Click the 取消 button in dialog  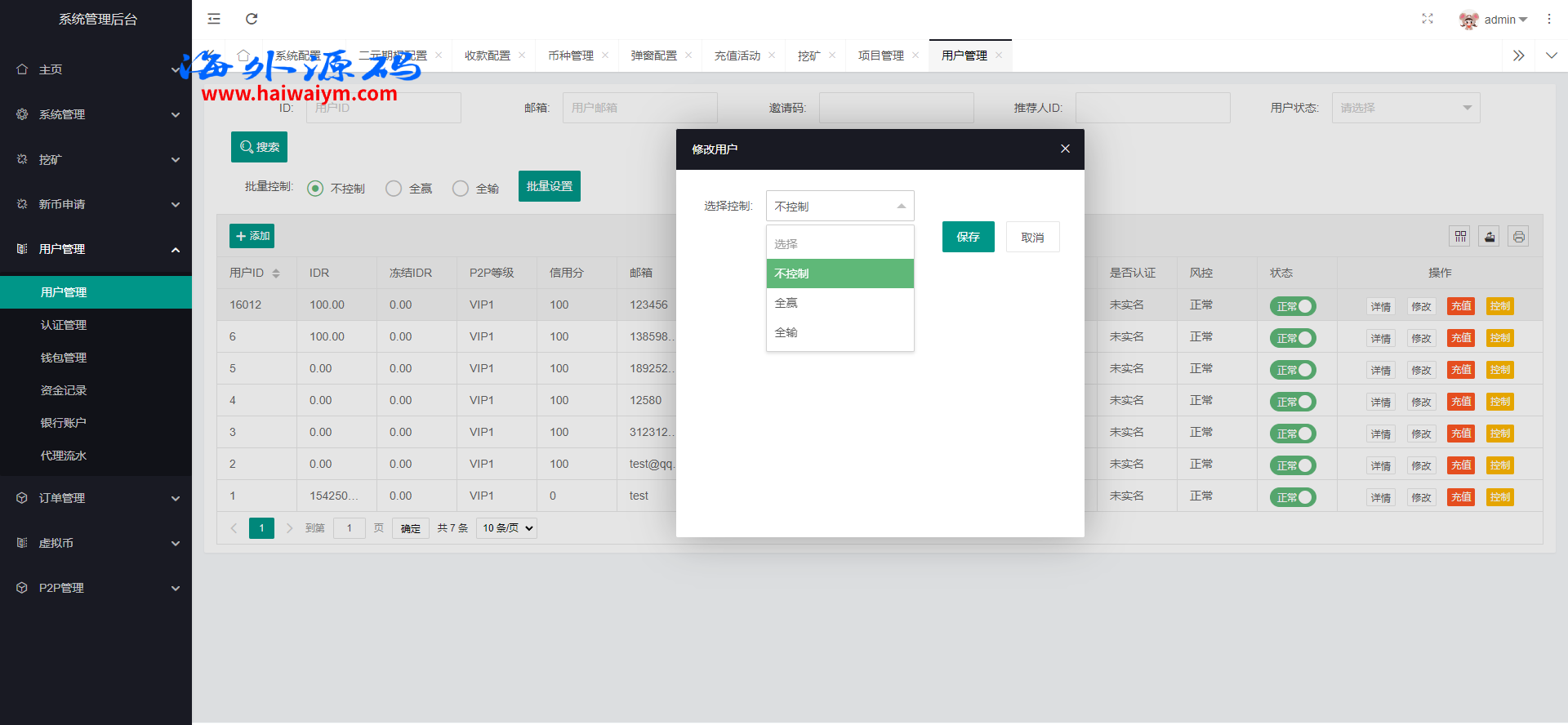1032,238
